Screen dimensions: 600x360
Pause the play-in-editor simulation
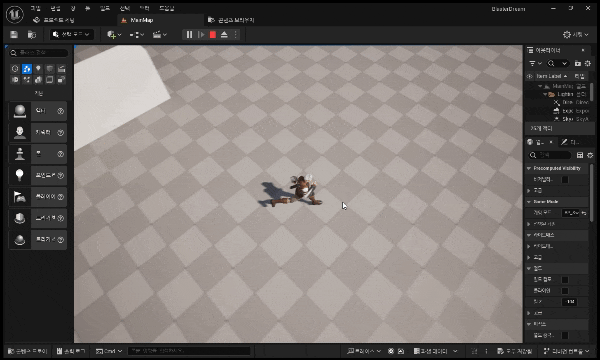(x=189, y=35)
